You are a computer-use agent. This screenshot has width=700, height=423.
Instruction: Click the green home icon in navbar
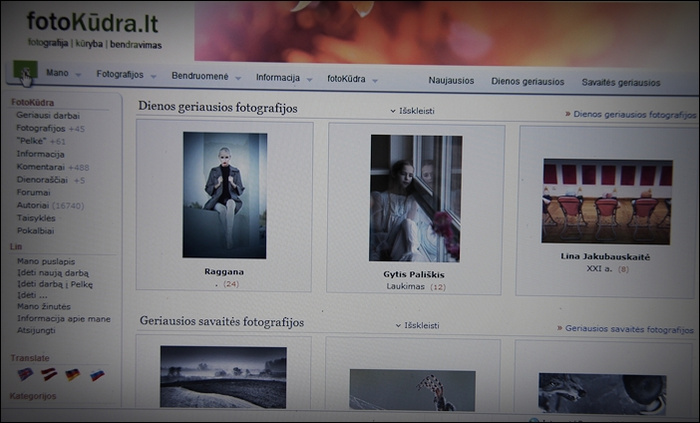pyautogui.click(x=24, y=72)
